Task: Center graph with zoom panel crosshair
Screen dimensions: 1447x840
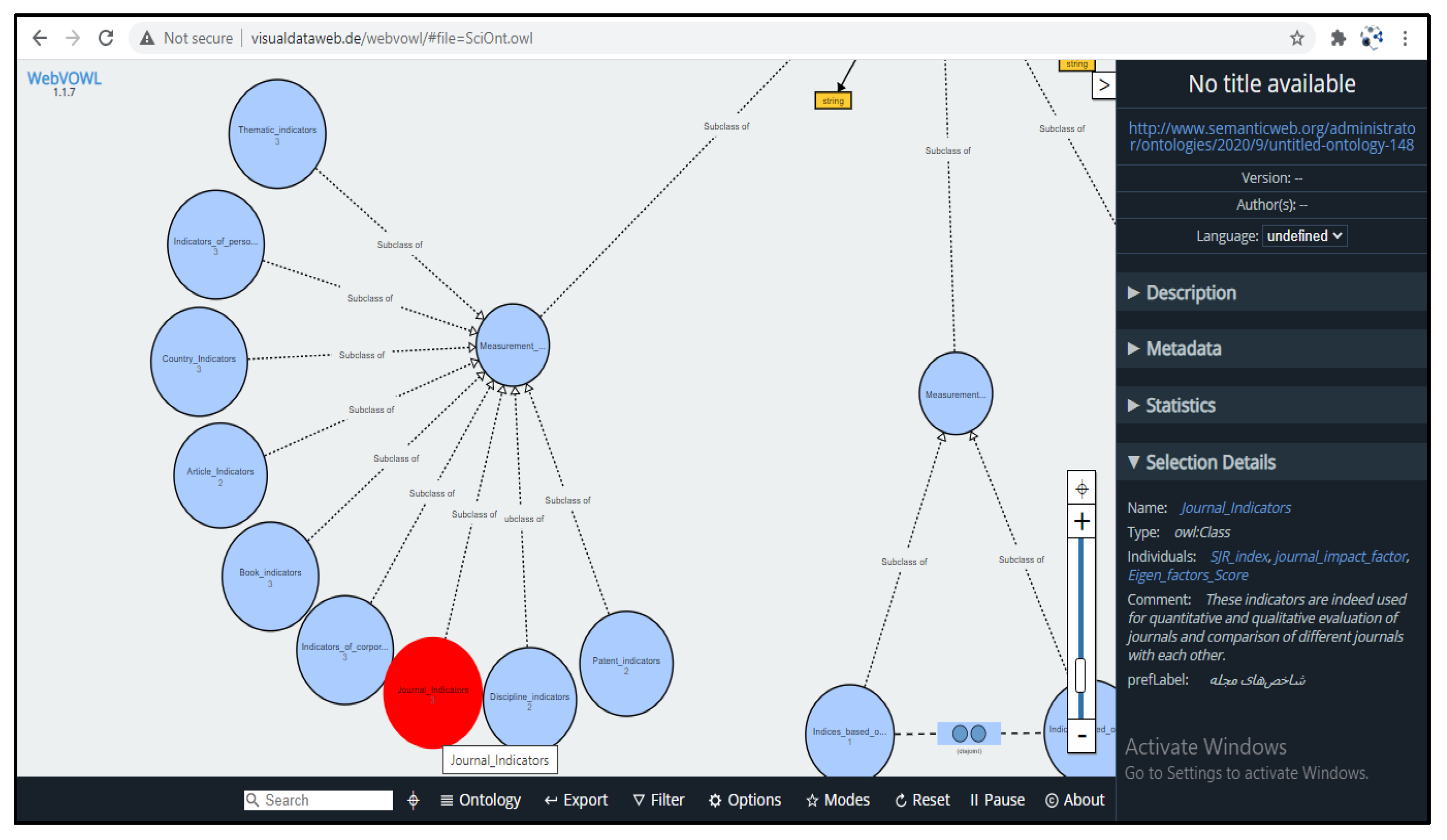Action: pos(1081,489)
